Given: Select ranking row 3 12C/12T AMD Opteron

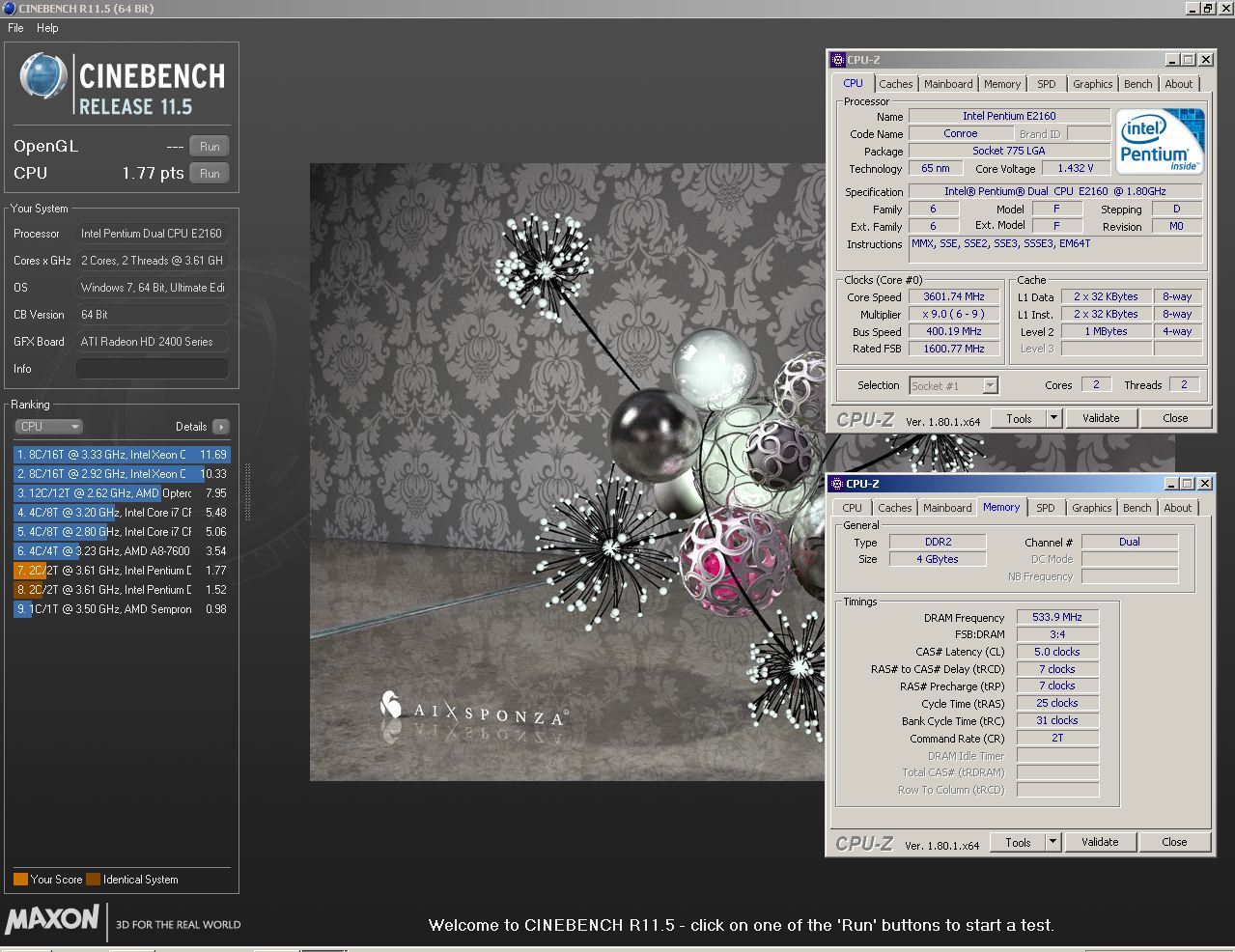Looking at the screenshot, I should click(x=122, y=493).
